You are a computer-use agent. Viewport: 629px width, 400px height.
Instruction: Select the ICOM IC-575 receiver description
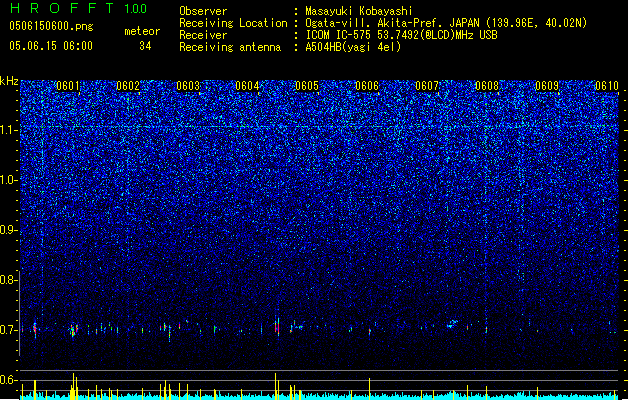point(402,35)
